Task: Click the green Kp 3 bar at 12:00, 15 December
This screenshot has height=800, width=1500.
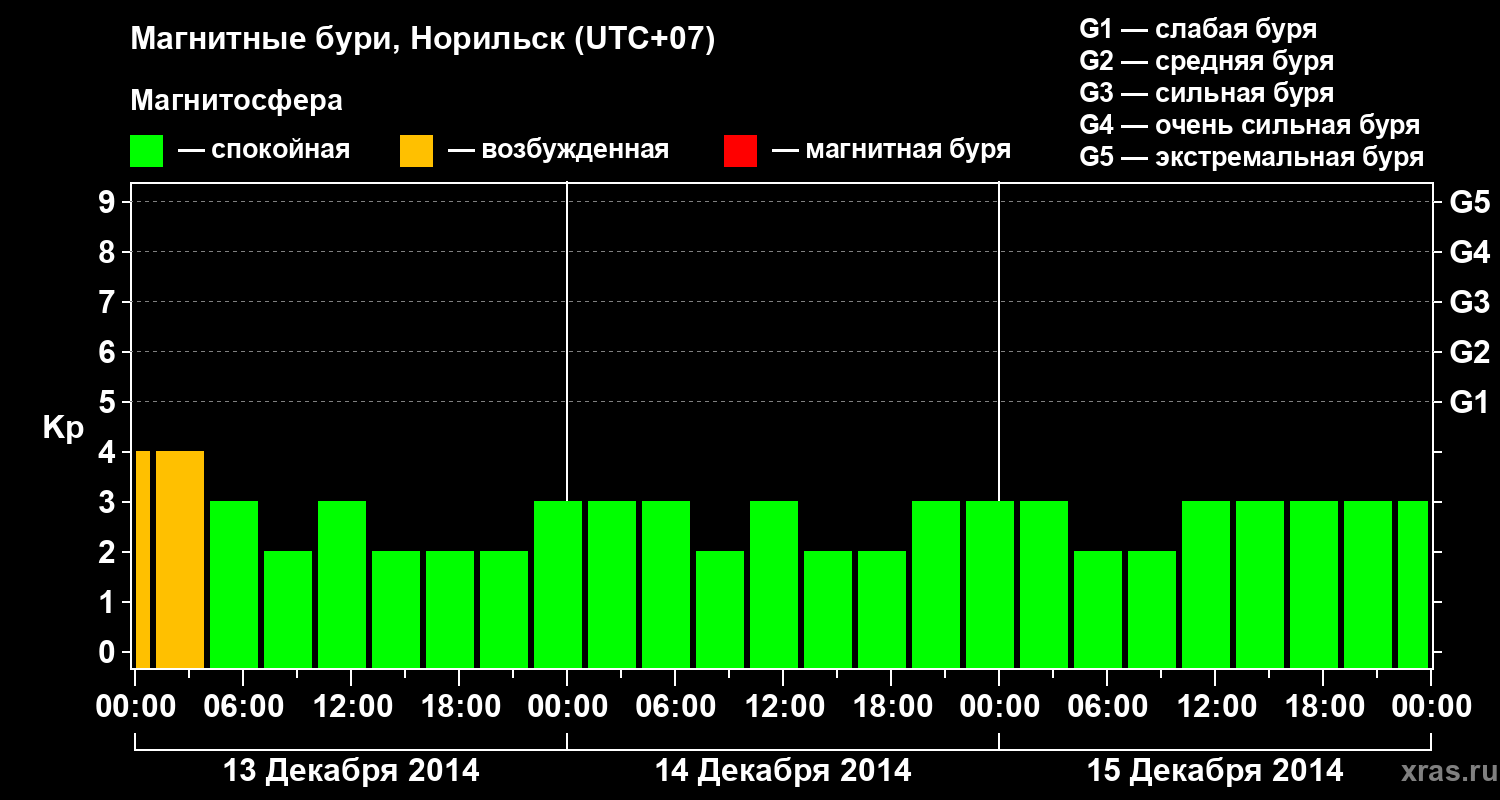Action: 1206,584
